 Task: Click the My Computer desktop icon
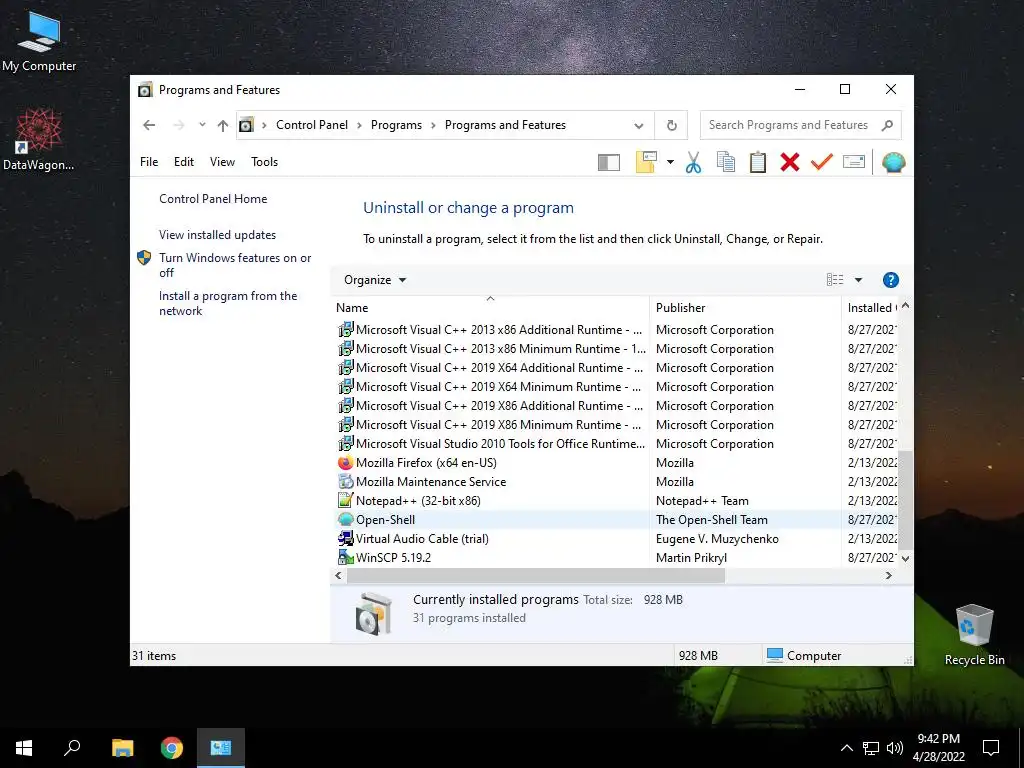(39, 41)
